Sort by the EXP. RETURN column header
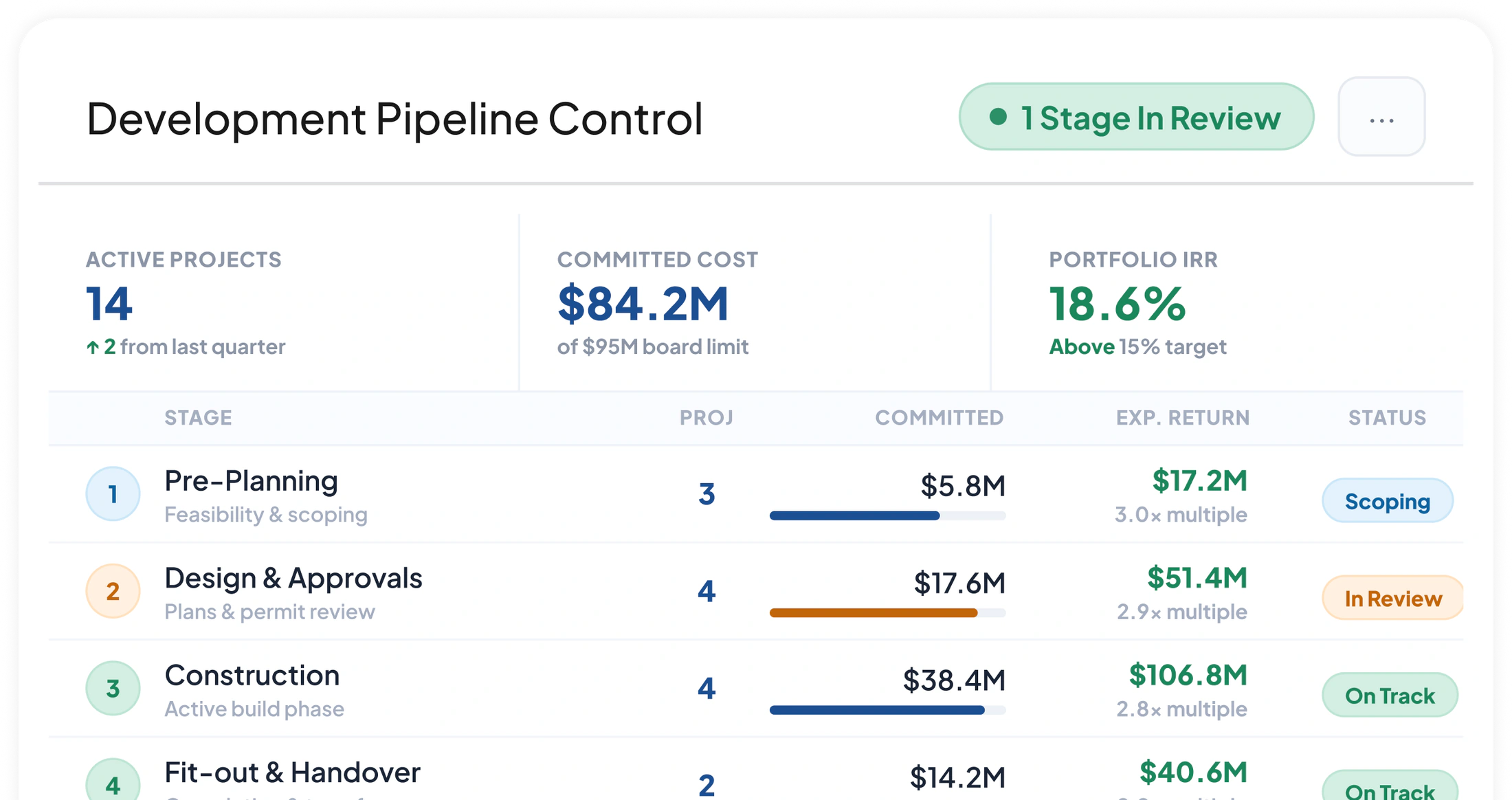 point(1182,417)
